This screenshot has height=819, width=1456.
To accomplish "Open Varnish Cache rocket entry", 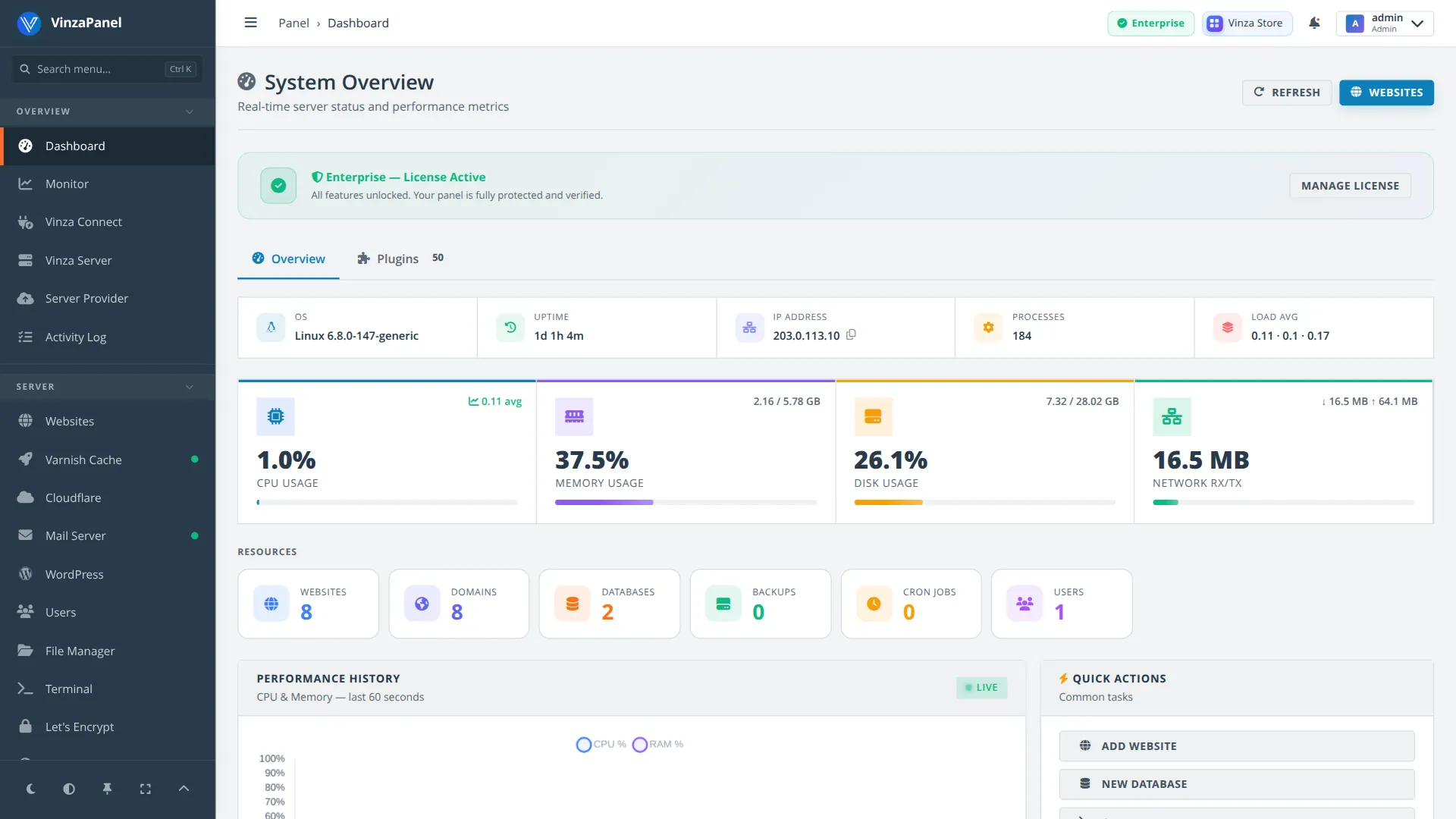I will [x=108, y=460].
